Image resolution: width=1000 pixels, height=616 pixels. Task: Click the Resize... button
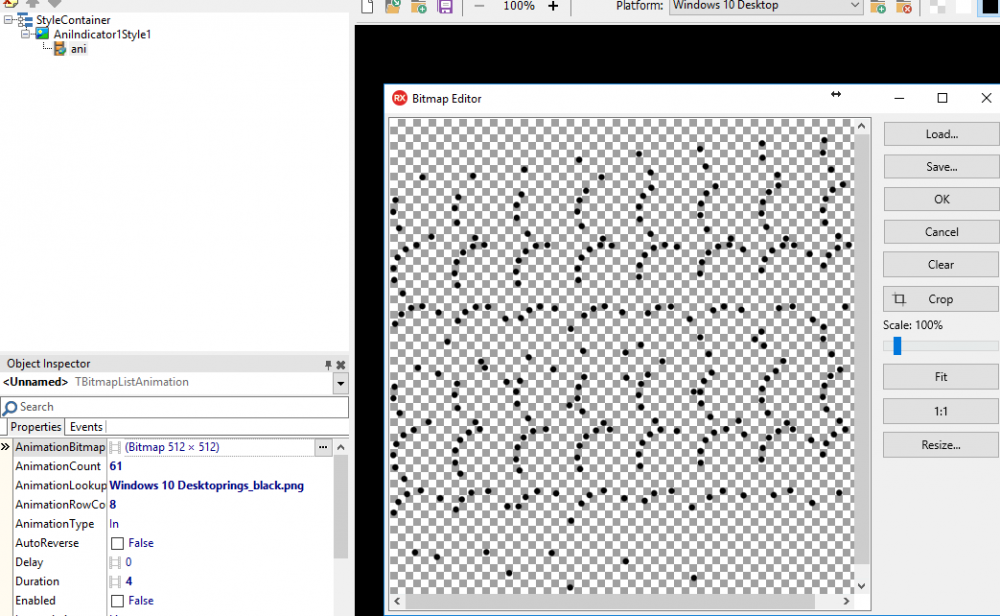941,445
